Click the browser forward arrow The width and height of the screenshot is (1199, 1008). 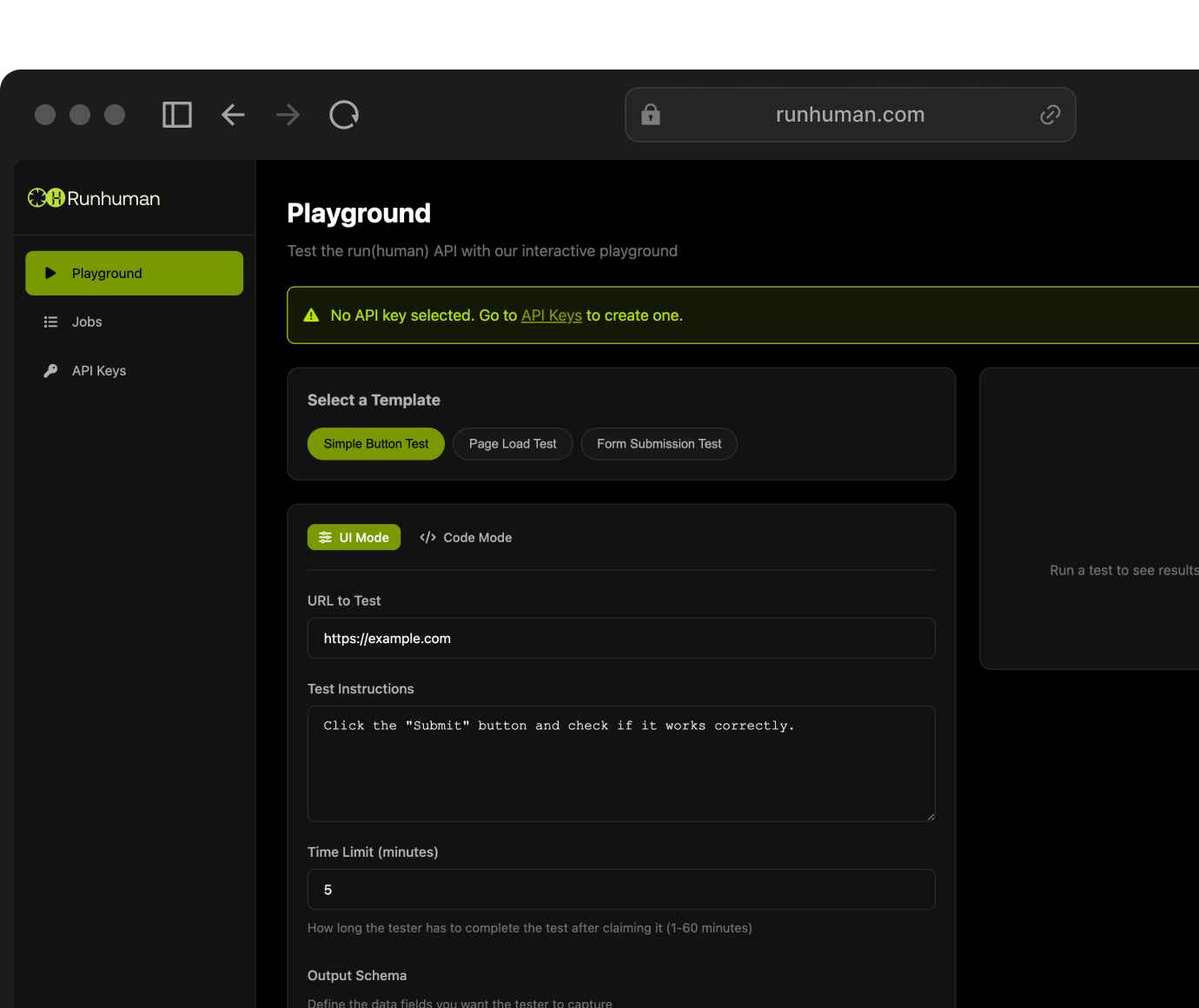pyautogui.click(x=288, y=115)
